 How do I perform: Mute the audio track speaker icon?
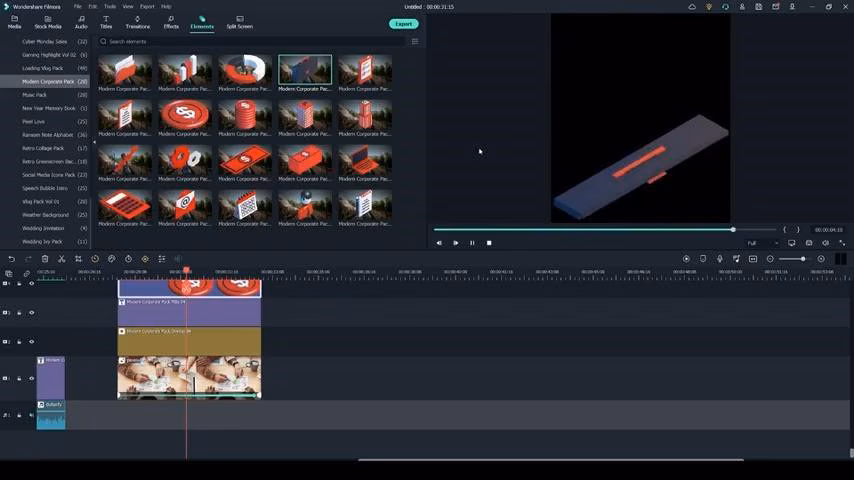[x=32, y=415]
